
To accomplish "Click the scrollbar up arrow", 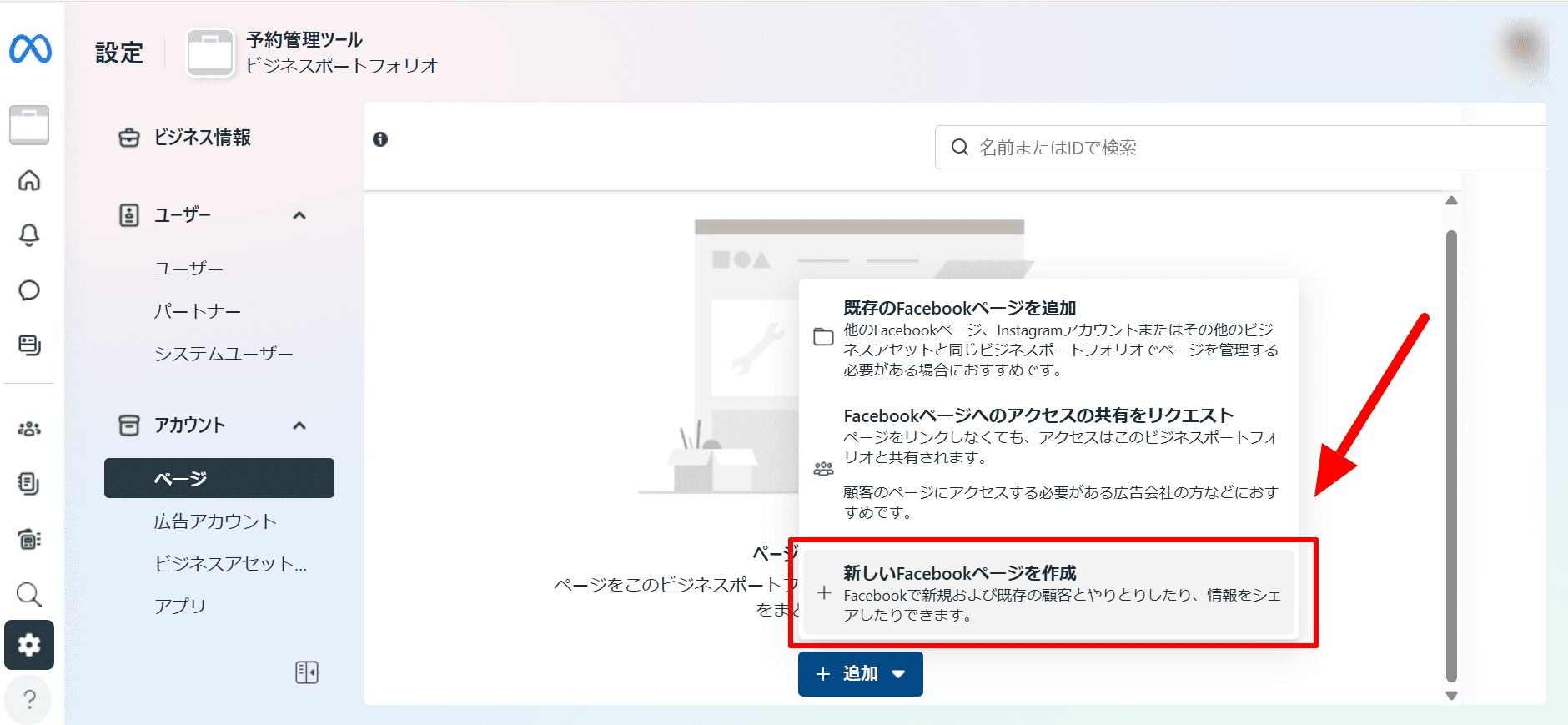I will [x=1451, y=200].
